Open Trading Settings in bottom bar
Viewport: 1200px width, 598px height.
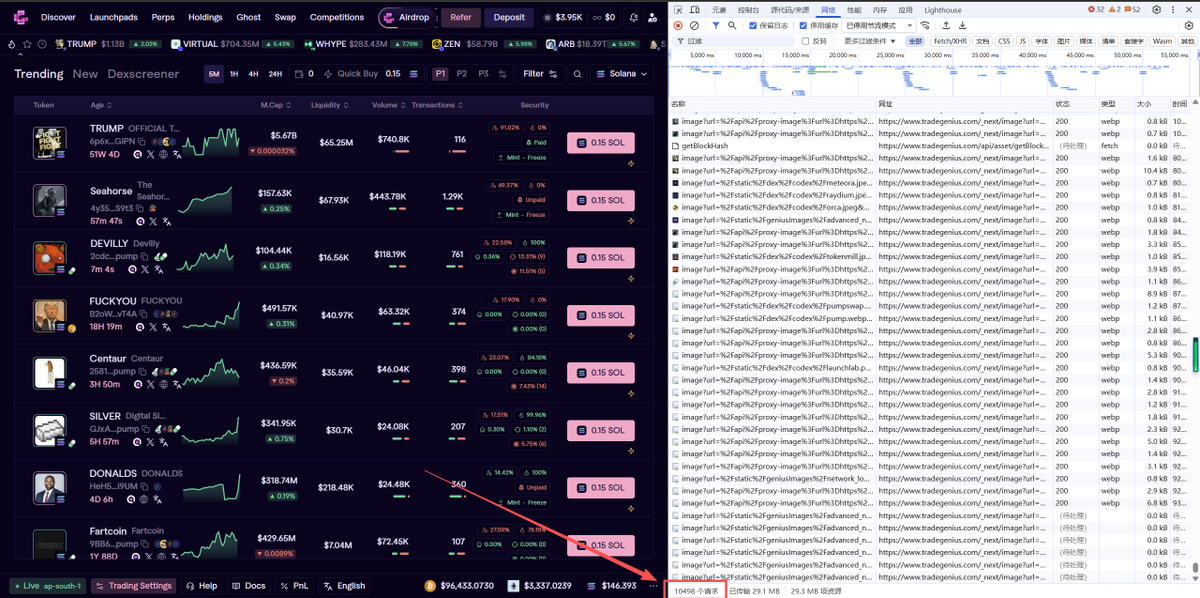(134, 586)
